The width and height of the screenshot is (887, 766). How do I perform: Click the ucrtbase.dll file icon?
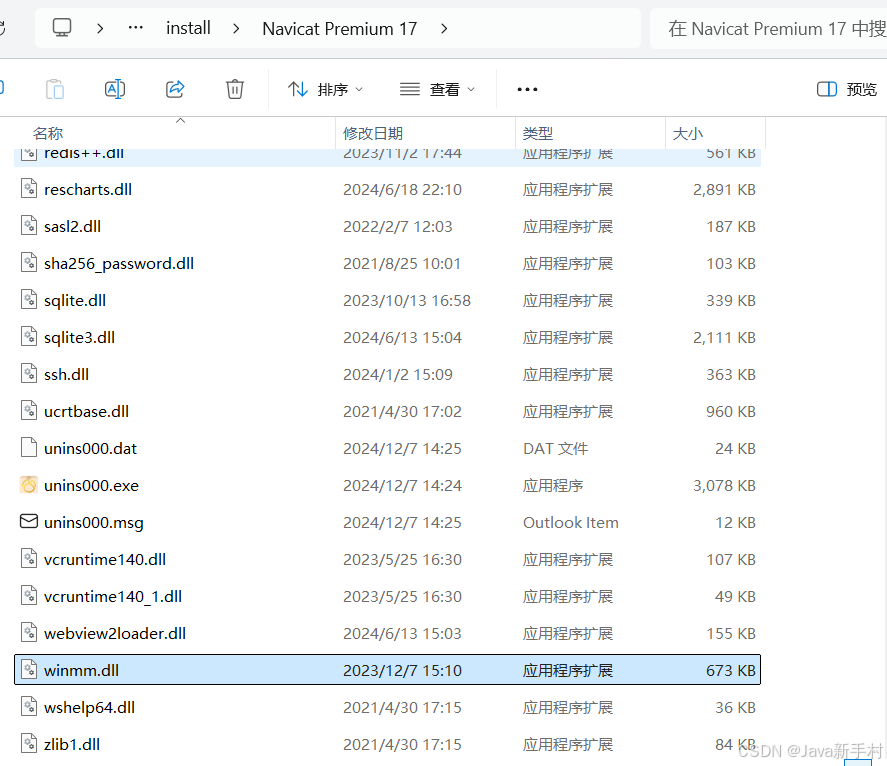coord(29,410)
